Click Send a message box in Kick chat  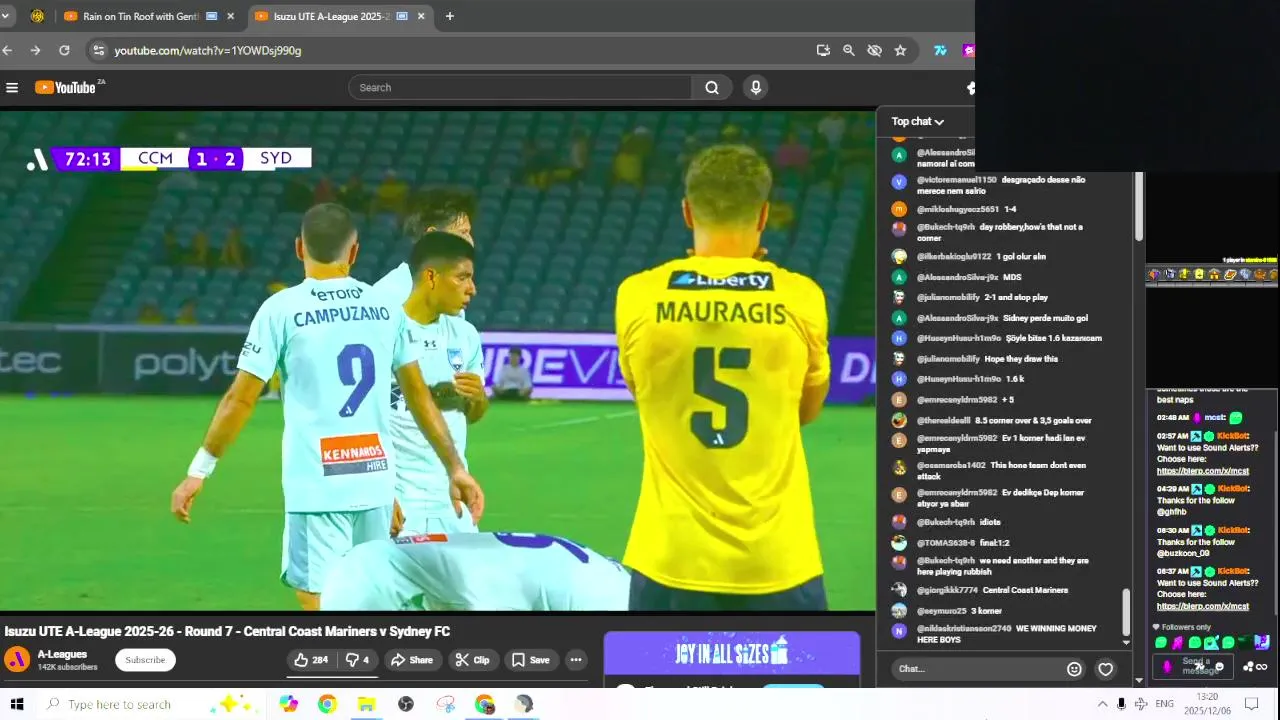(1194, 666)
